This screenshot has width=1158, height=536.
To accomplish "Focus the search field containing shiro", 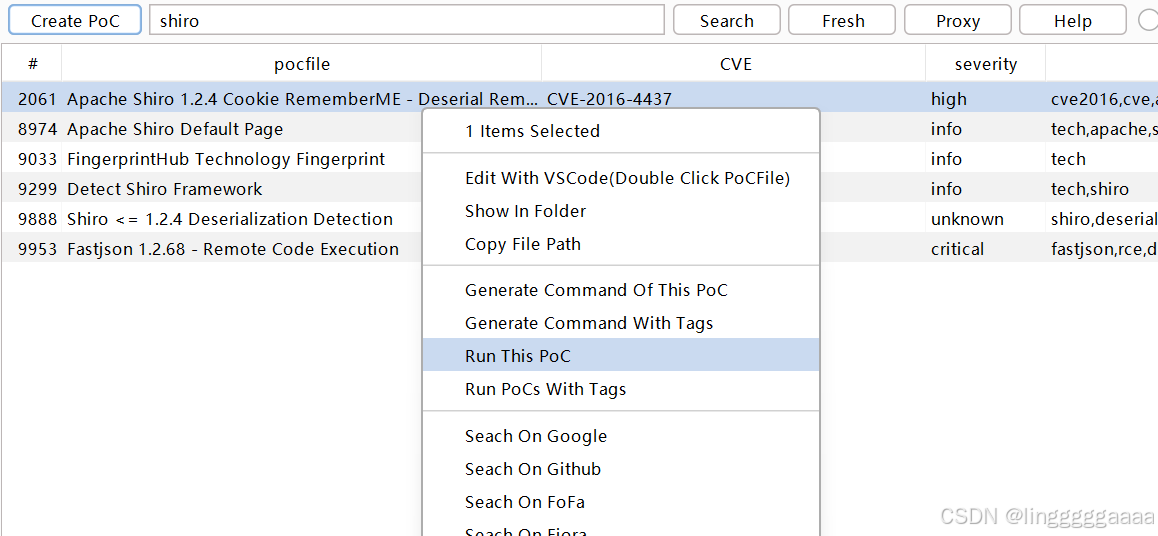I will coord(406,20).
